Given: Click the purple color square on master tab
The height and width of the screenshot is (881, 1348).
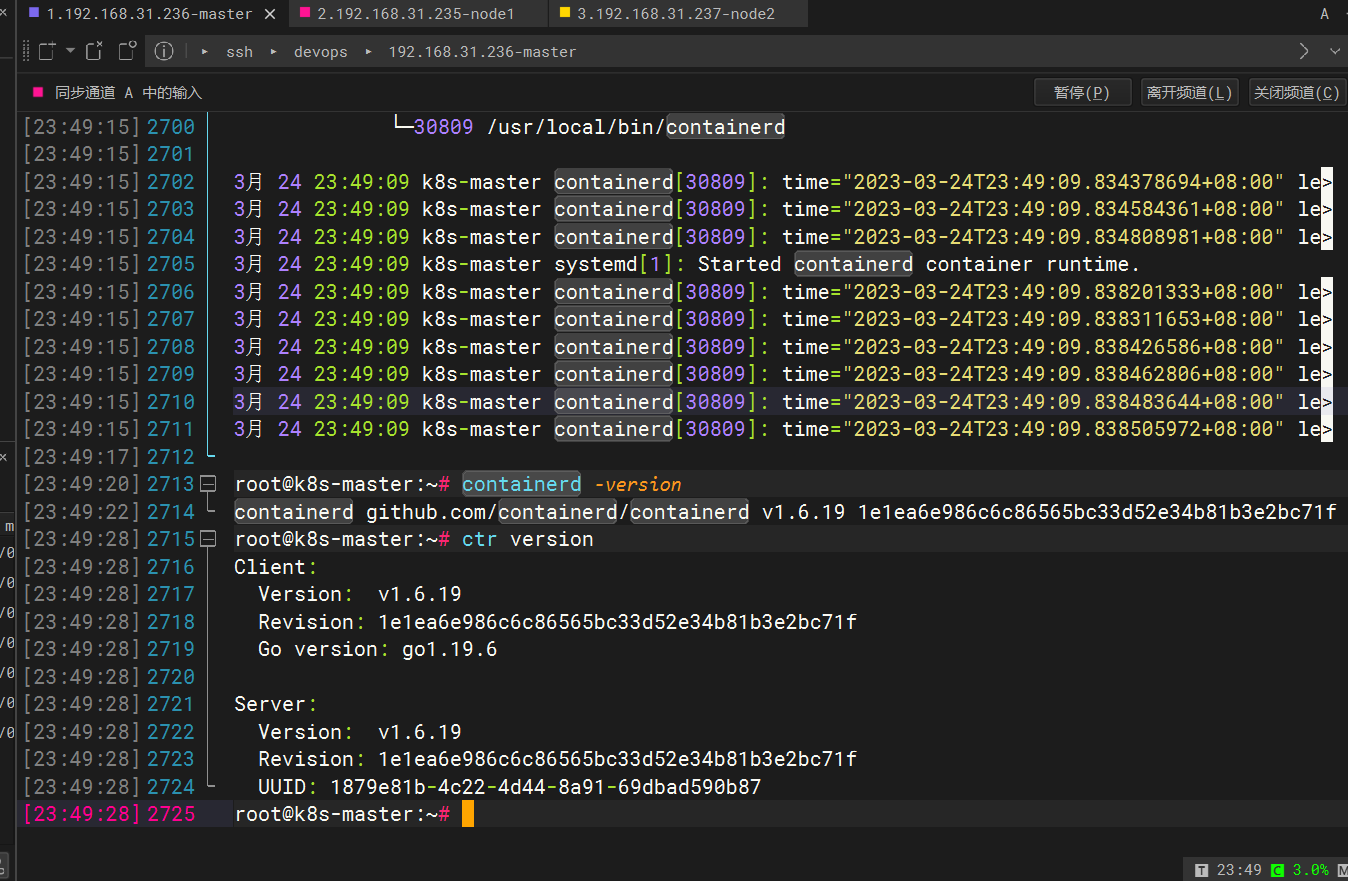Looking at the screenshot, I should click(34, 13).
